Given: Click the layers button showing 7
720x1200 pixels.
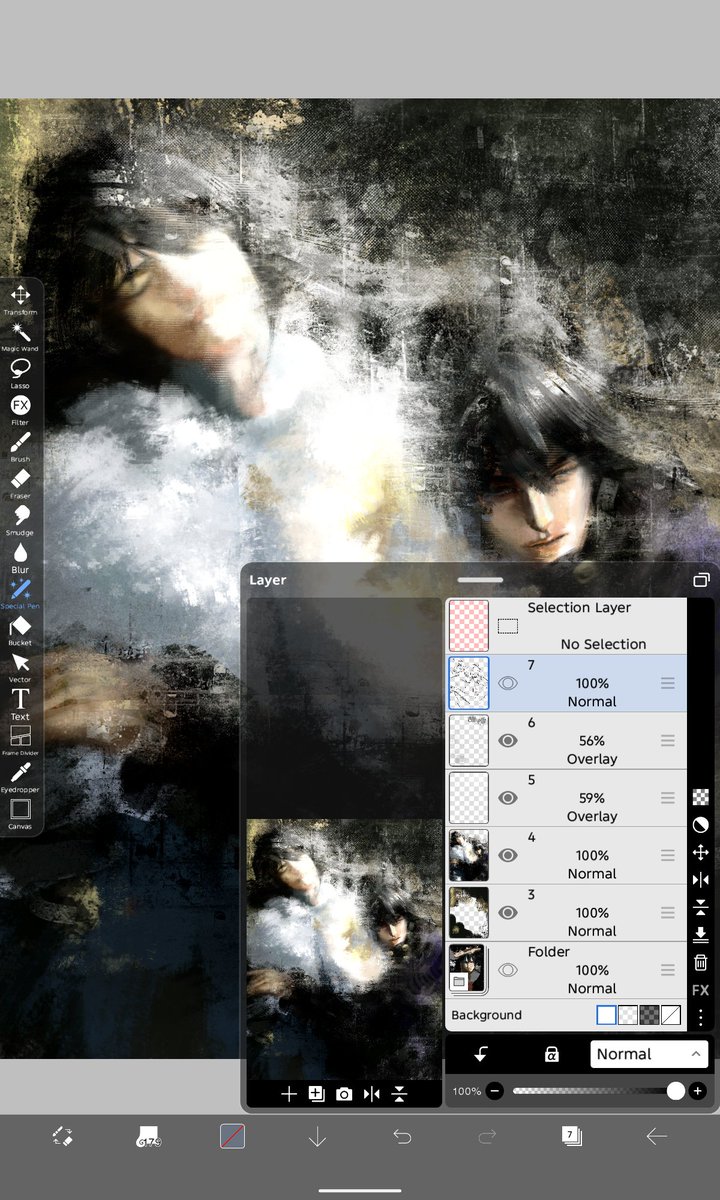Looking at the screenshot, I should (x=571, y=1136).
